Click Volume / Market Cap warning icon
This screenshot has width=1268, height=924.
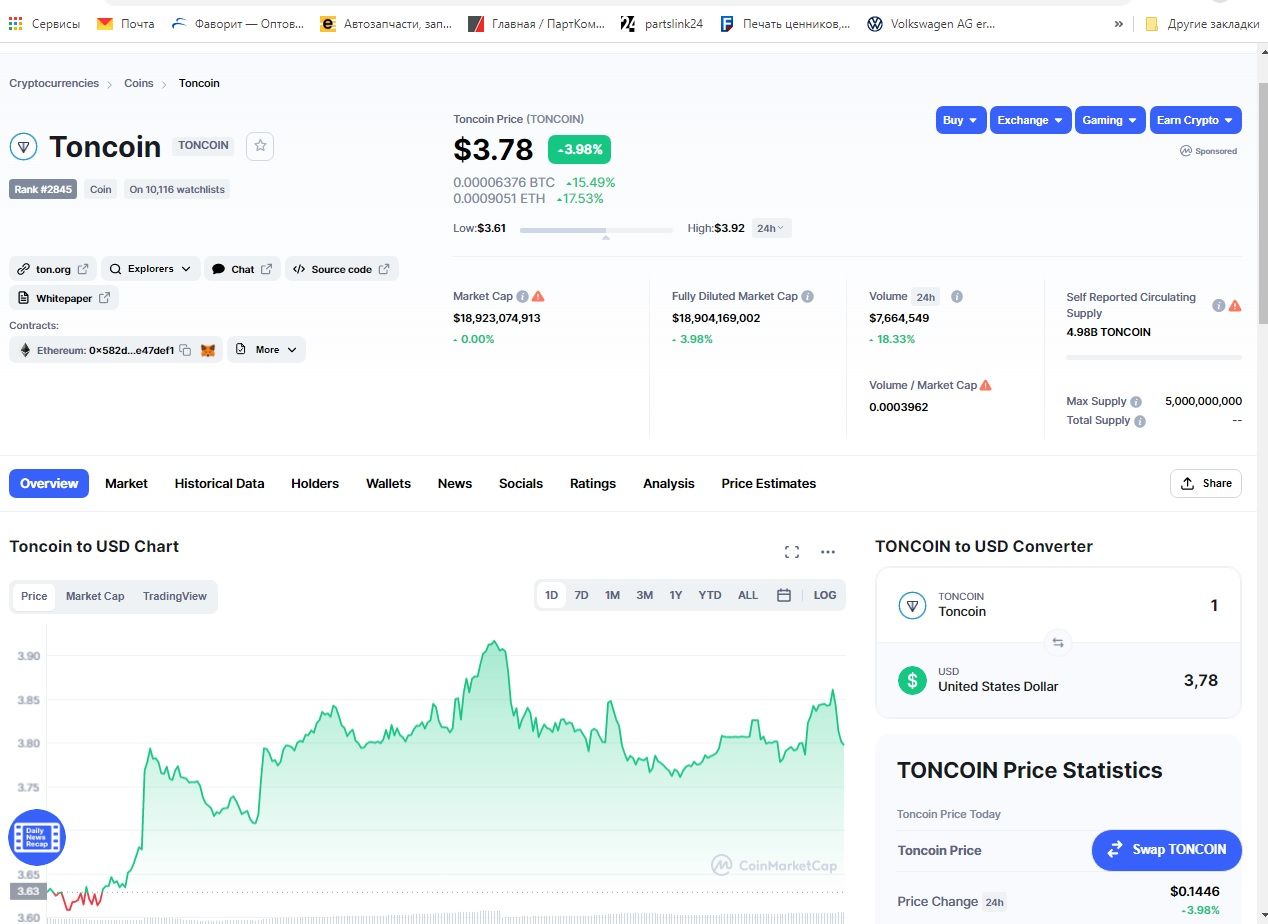pos(986,385)
